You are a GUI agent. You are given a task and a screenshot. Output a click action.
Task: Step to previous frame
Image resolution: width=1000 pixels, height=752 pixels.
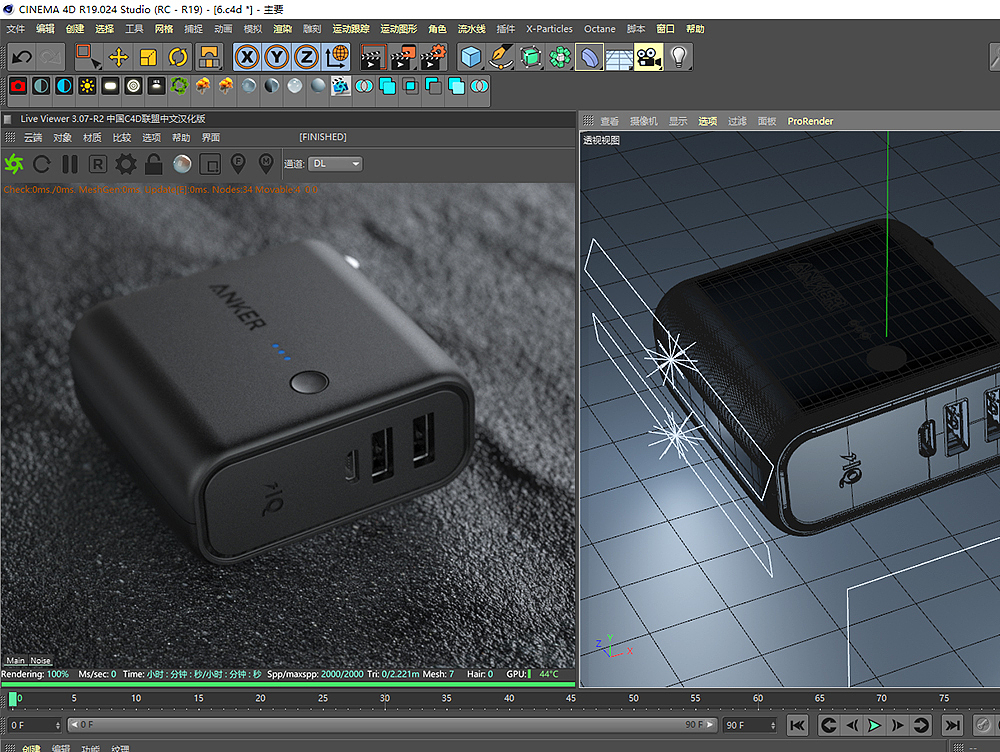pos(851,725)
